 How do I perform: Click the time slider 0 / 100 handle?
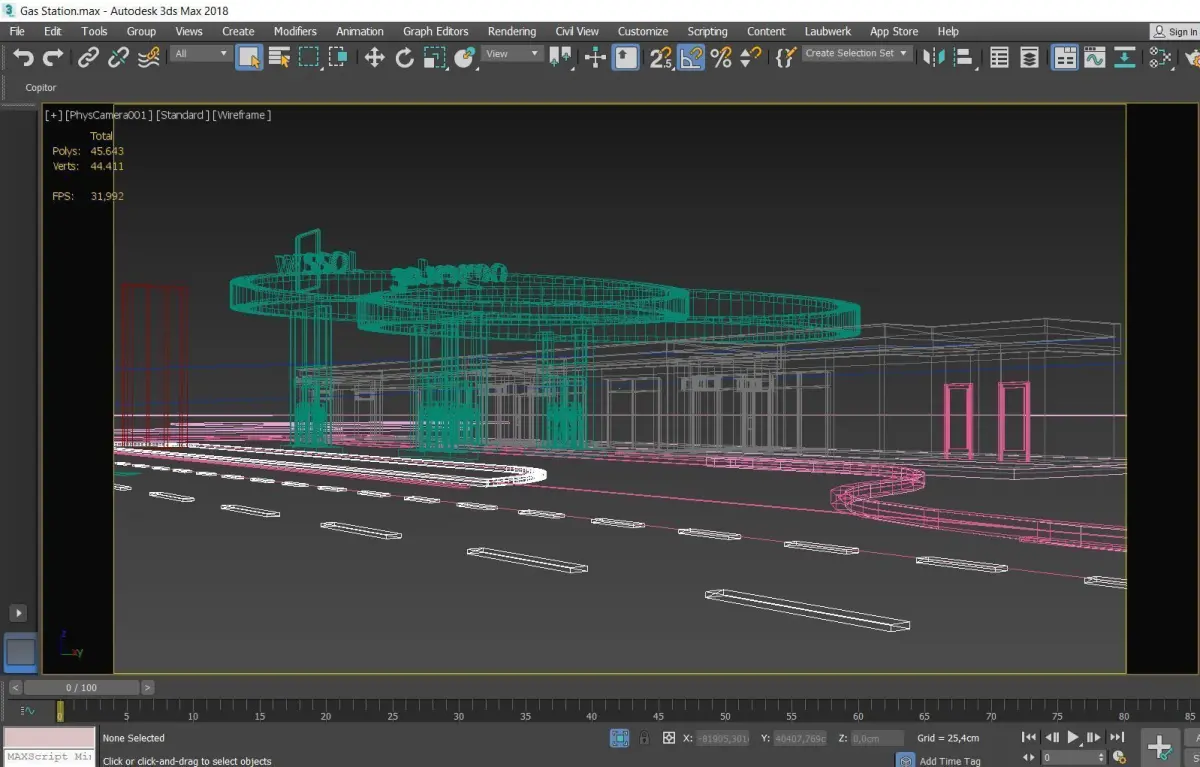pos(82,688)
